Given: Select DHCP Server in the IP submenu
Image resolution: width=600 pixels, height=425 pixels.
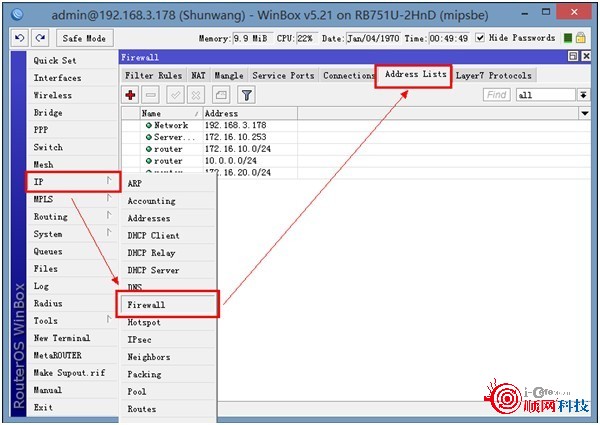Looking at the screenshot, I should point(168,270).
